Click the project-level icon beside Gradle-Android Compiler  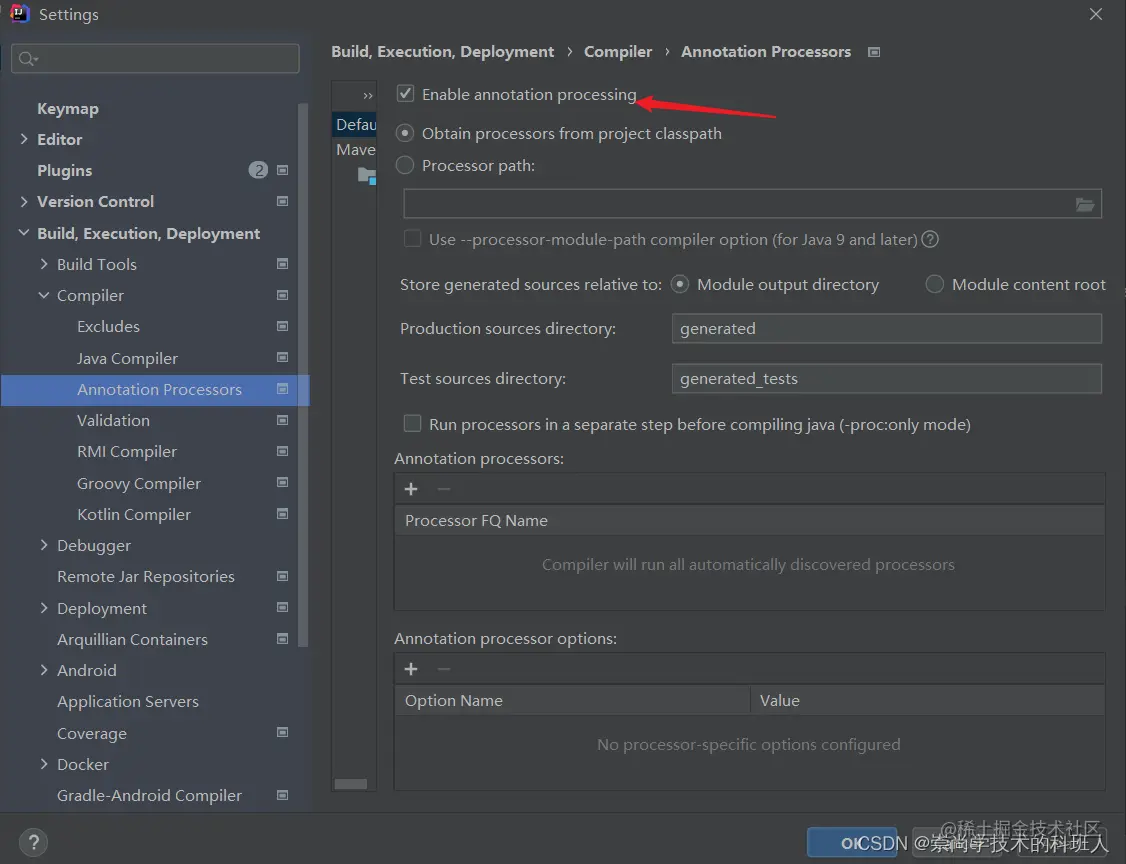[x=282, y=795]
